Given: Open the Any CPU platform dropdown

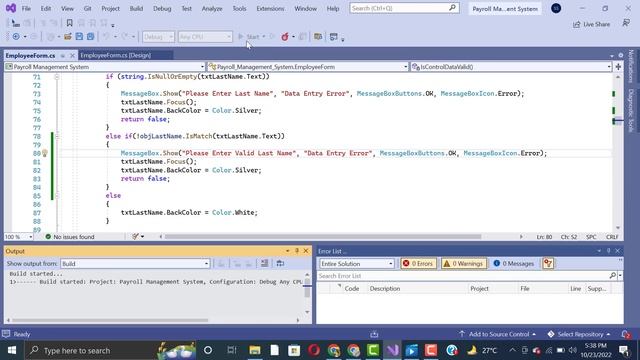Looking at the screenshot, I should coord(205,37).
